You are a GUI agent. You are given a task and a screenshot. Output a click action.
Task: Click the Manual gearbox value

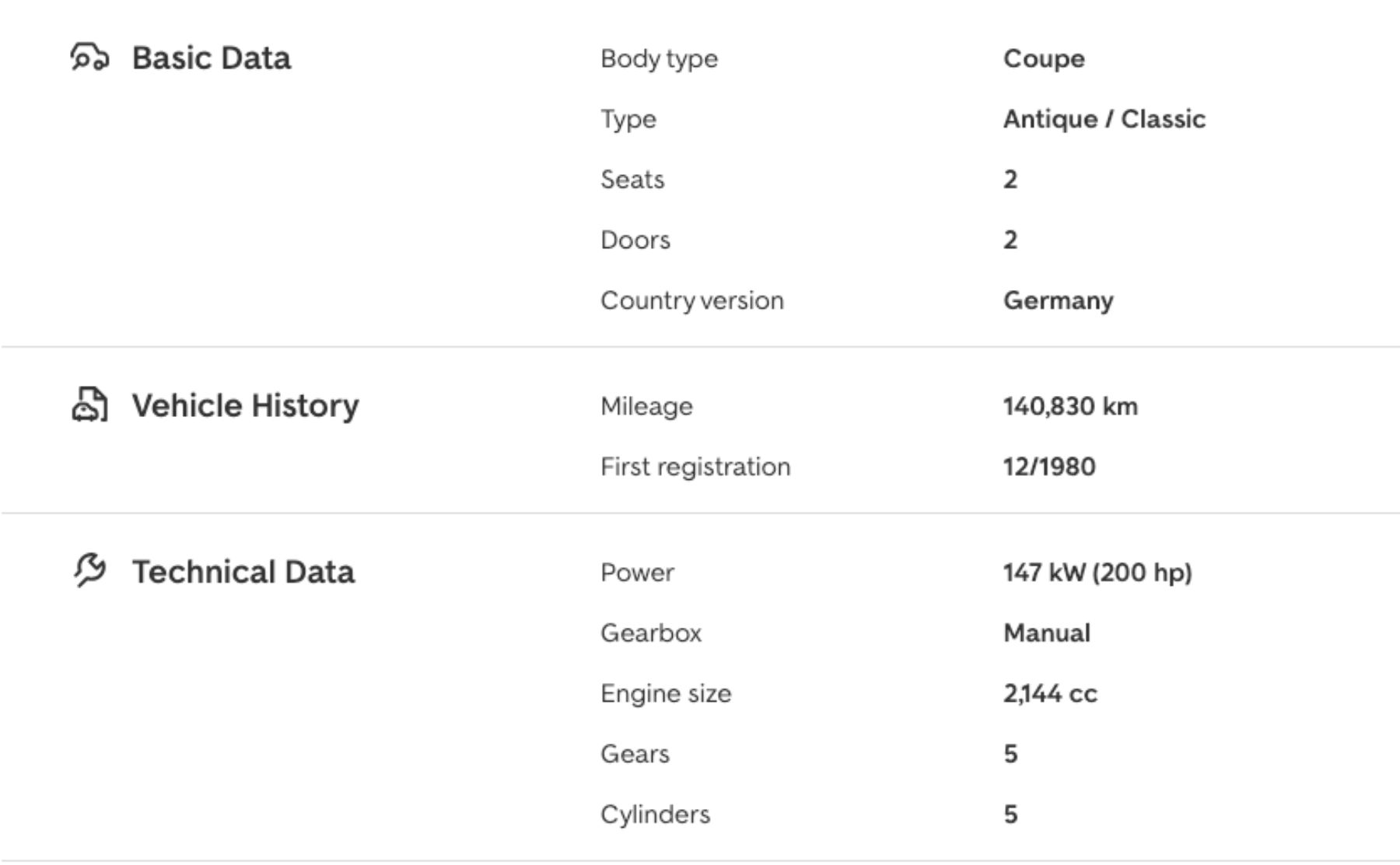click(1046, 633)
